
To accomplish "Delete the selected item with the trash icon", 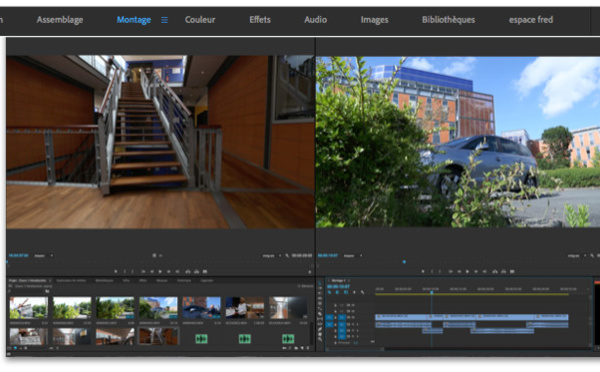I will tap(308, 348).
